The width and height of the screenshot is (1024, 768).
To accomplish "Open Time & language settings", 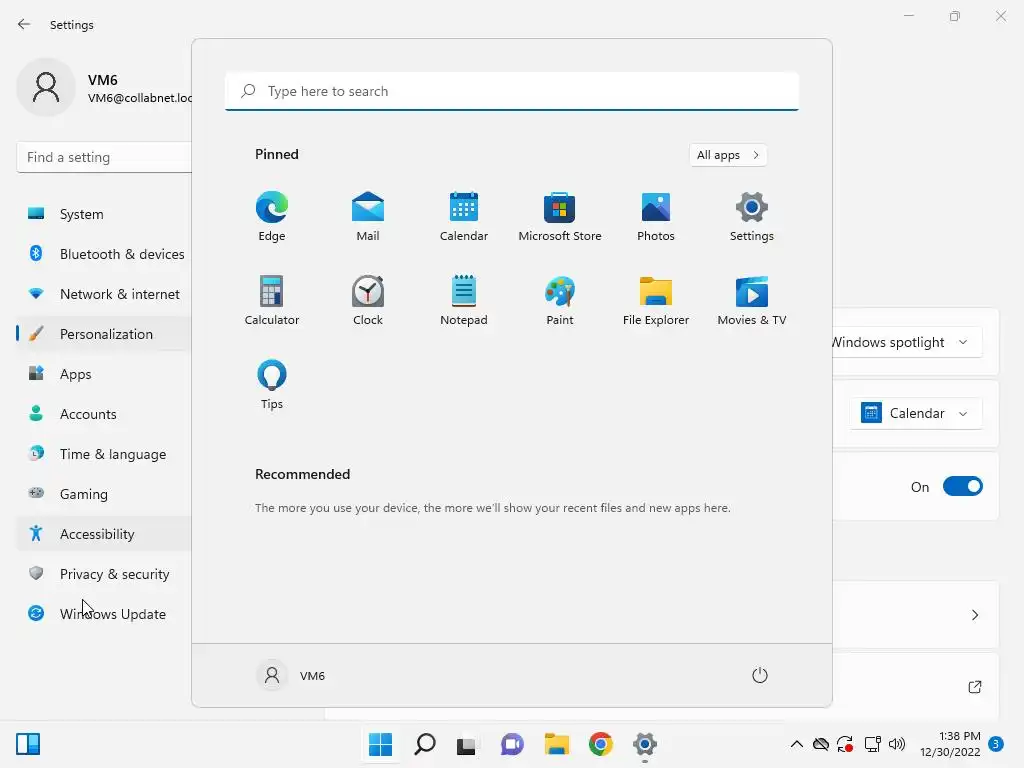I will click(104, 454).
